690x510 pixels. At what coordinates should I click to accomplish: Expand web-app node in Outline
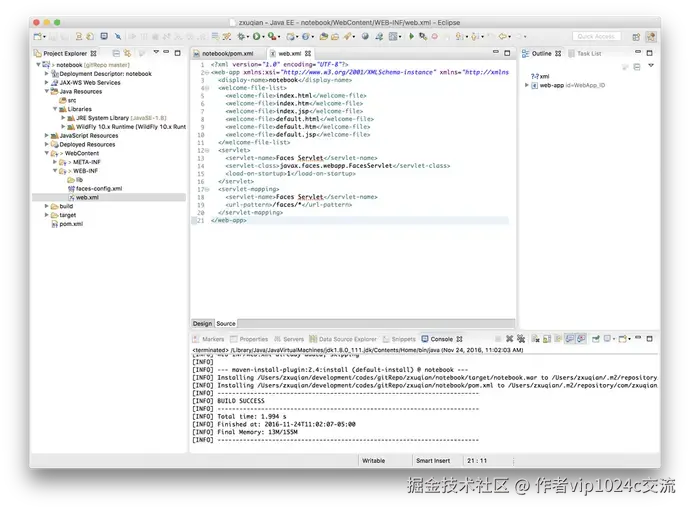(x=526, y=85)
